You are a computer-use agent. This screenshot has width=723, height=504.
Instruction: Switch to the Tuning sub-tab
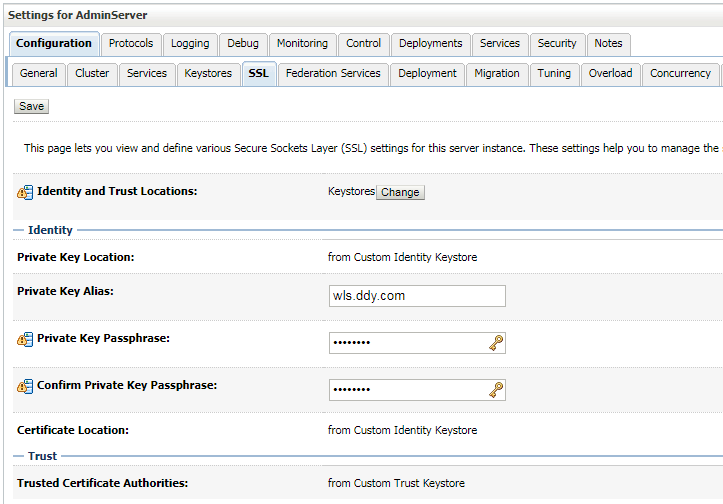pos(554,74)
